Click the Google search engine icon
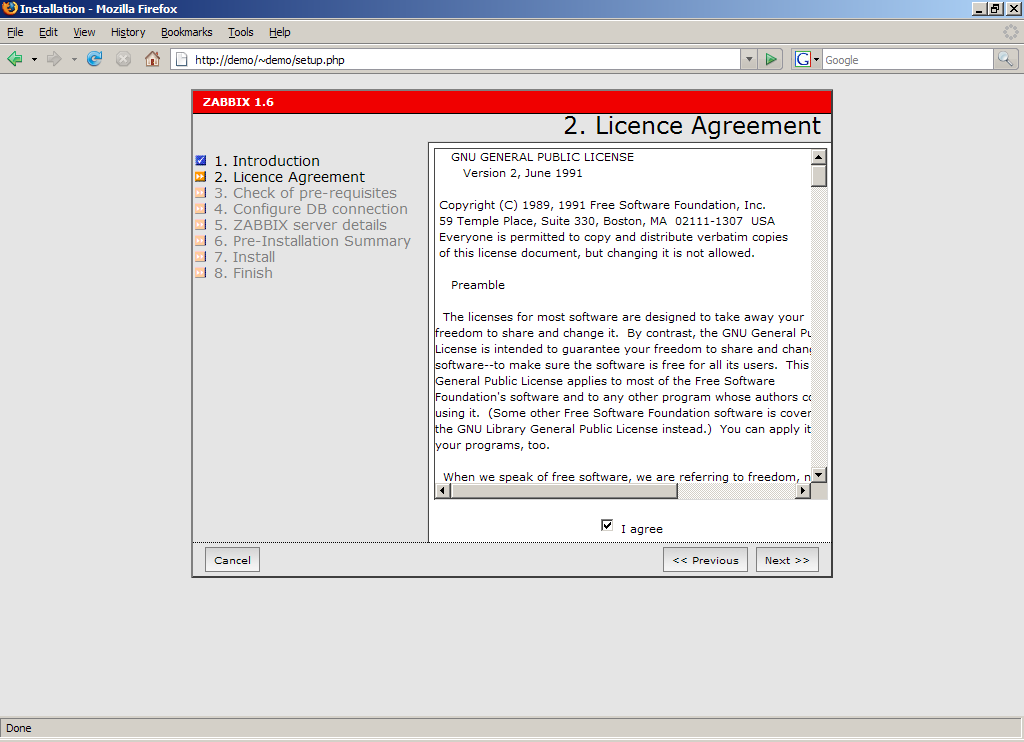 [x=803, y=59]
